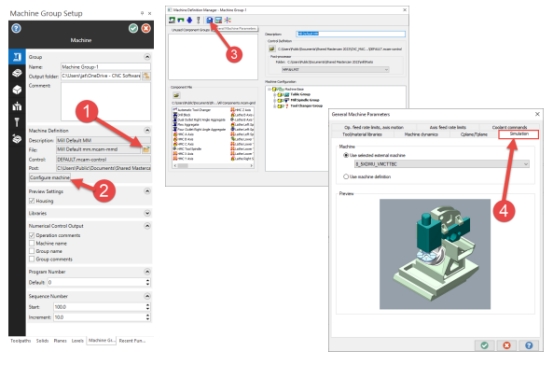Browse for the output folder
This screenshot has width=554, height=365.
(x=146, y=76)
